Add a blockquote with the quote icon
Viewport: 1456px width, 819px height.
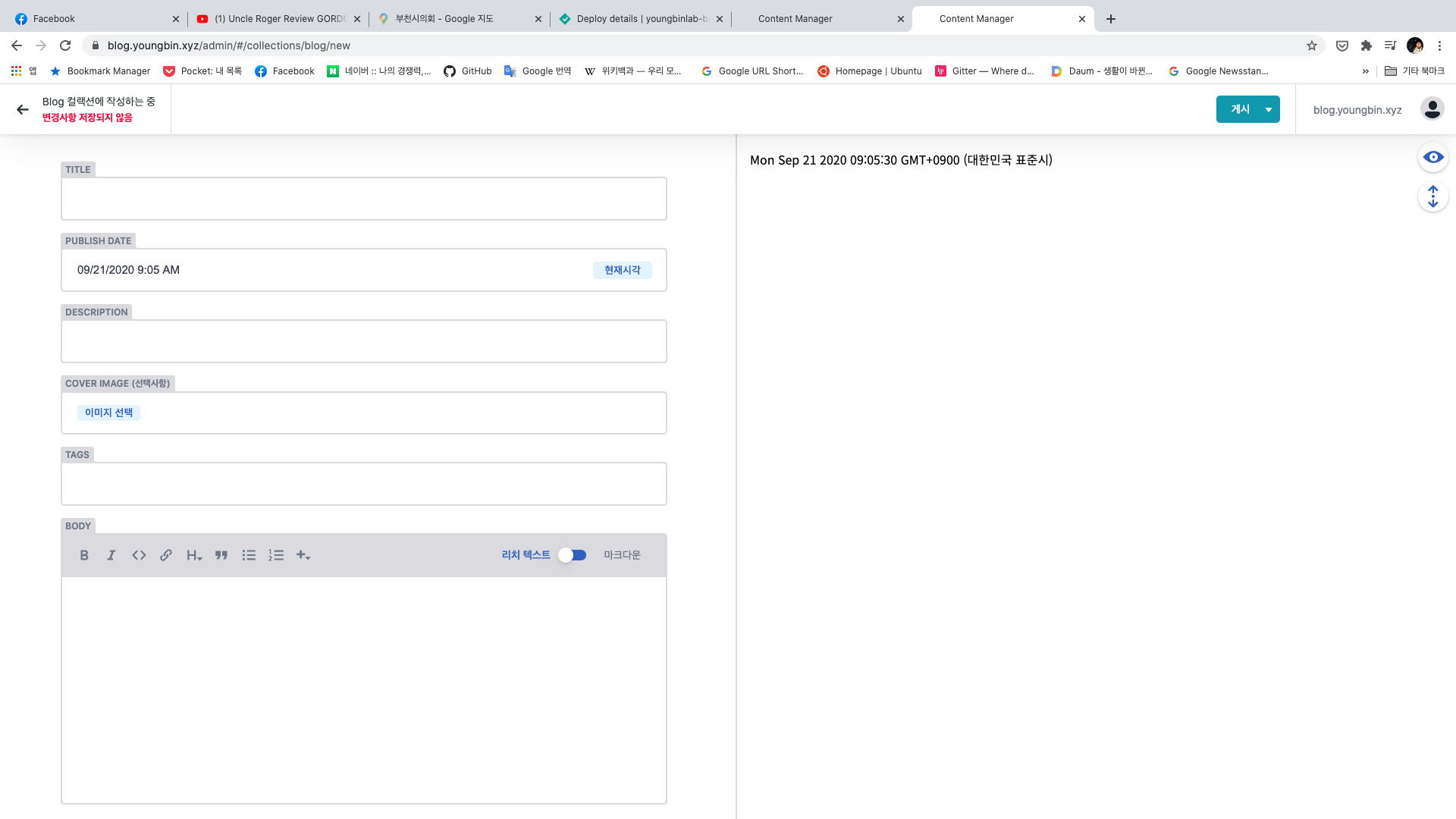coord(221,555)
